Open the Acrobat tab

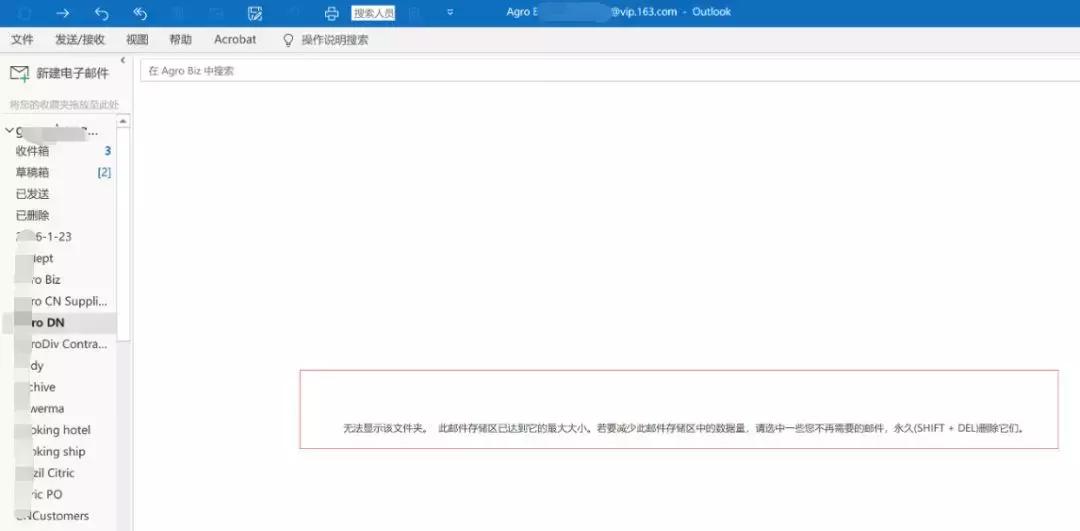(x=235, y=40)
